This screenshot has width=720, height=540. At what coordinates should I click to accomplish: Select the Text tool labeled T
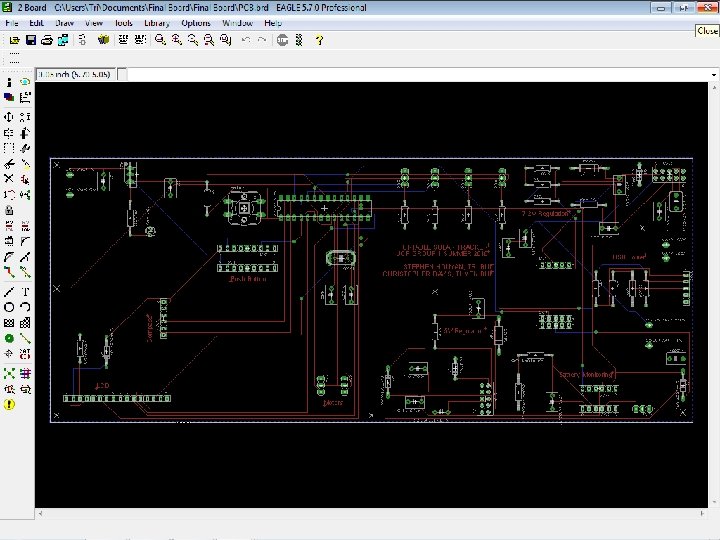click(26, 291)
